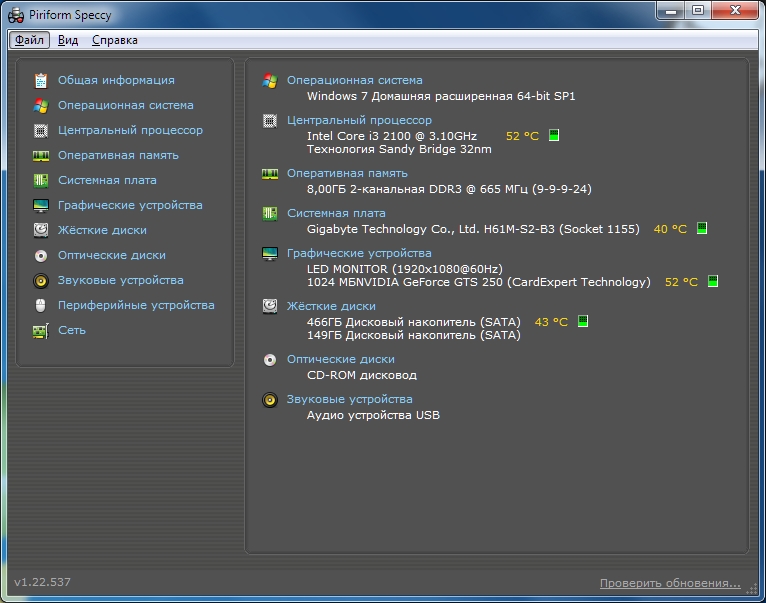This screenshot has height=603, width=766.
Task: Click the green hard disk temperature indicator icon
Action: tap(582, 322)
